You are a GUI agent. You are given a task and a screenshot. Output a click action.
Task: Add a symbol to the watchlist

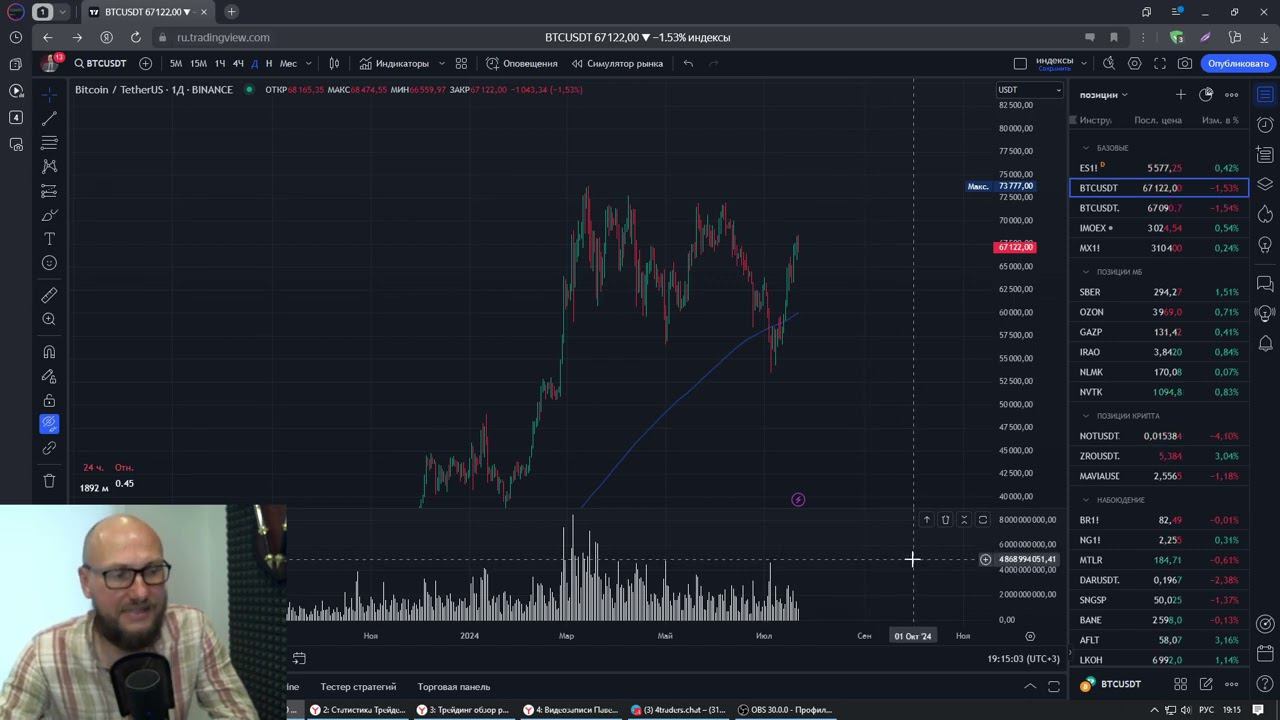(1180, 94)
